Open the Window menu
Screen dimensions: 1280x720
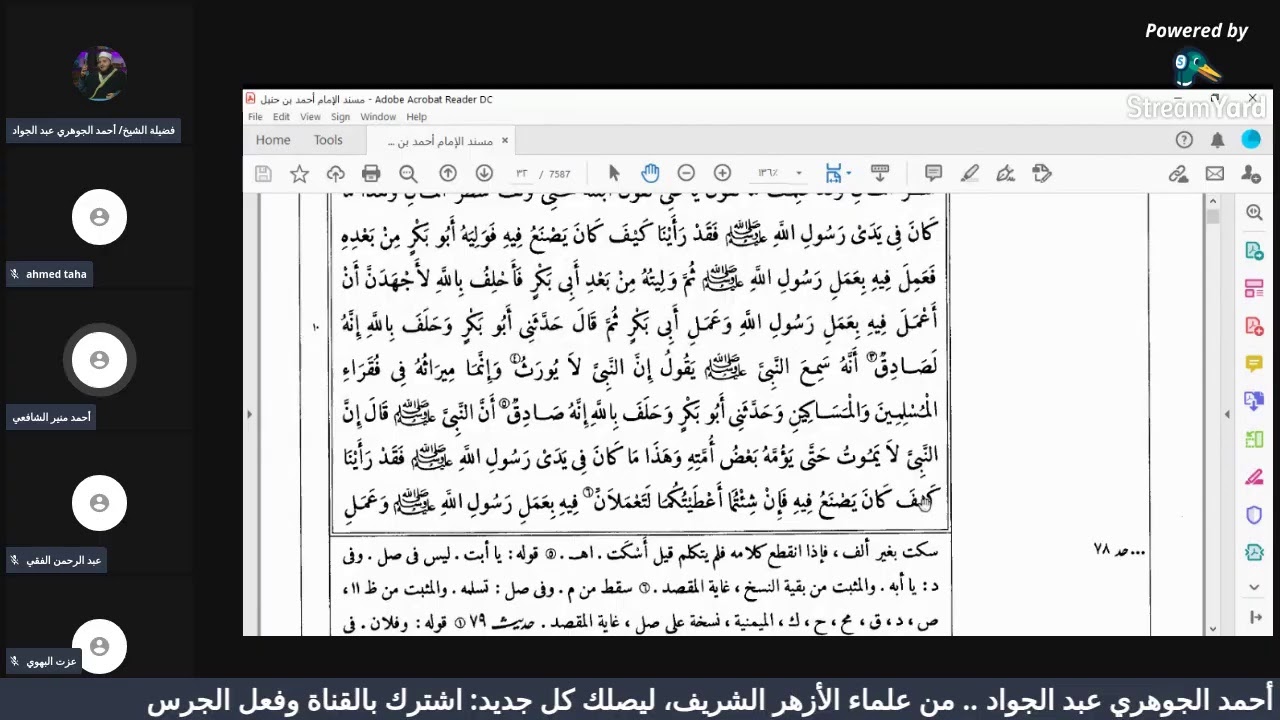coord(378,117)
